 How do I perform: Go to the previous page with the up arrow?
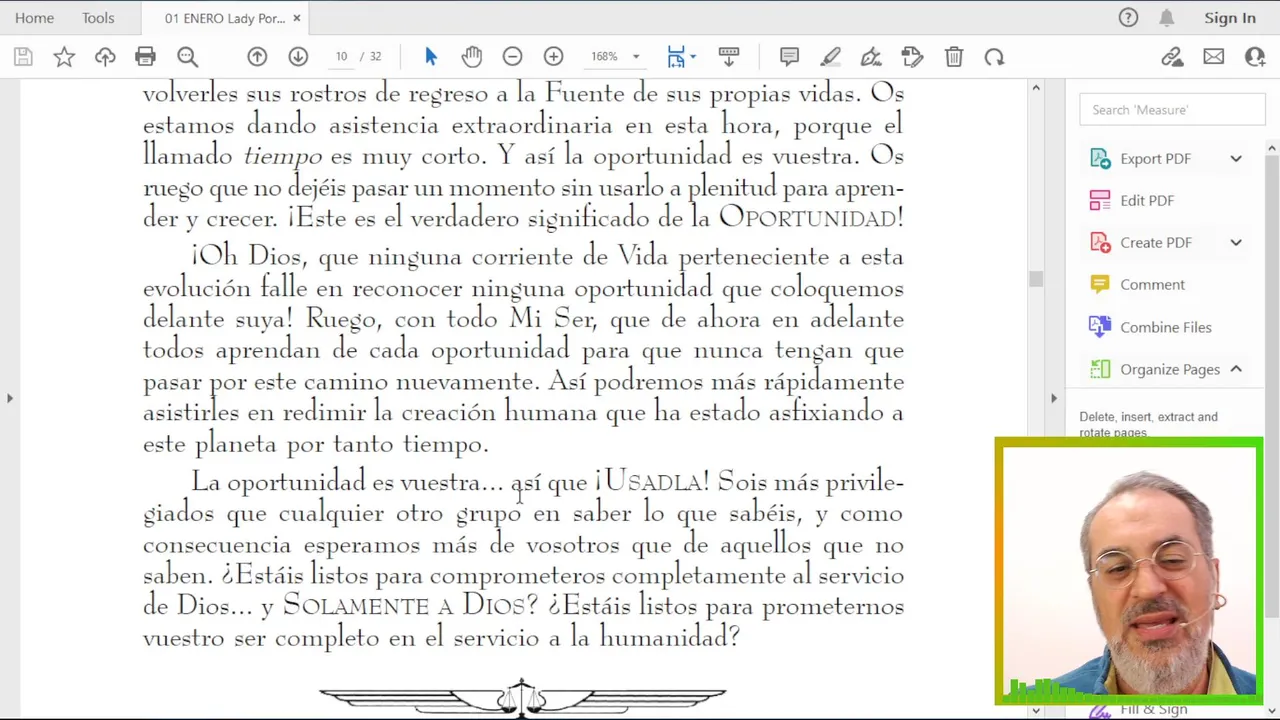[257, 57]
